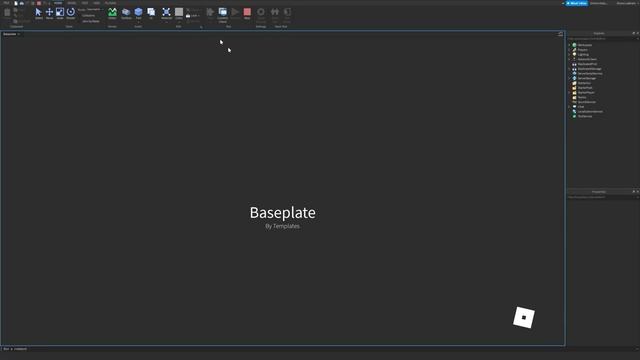Open the Terrain Editor
The image size is (640, 360).
(112, 13)
